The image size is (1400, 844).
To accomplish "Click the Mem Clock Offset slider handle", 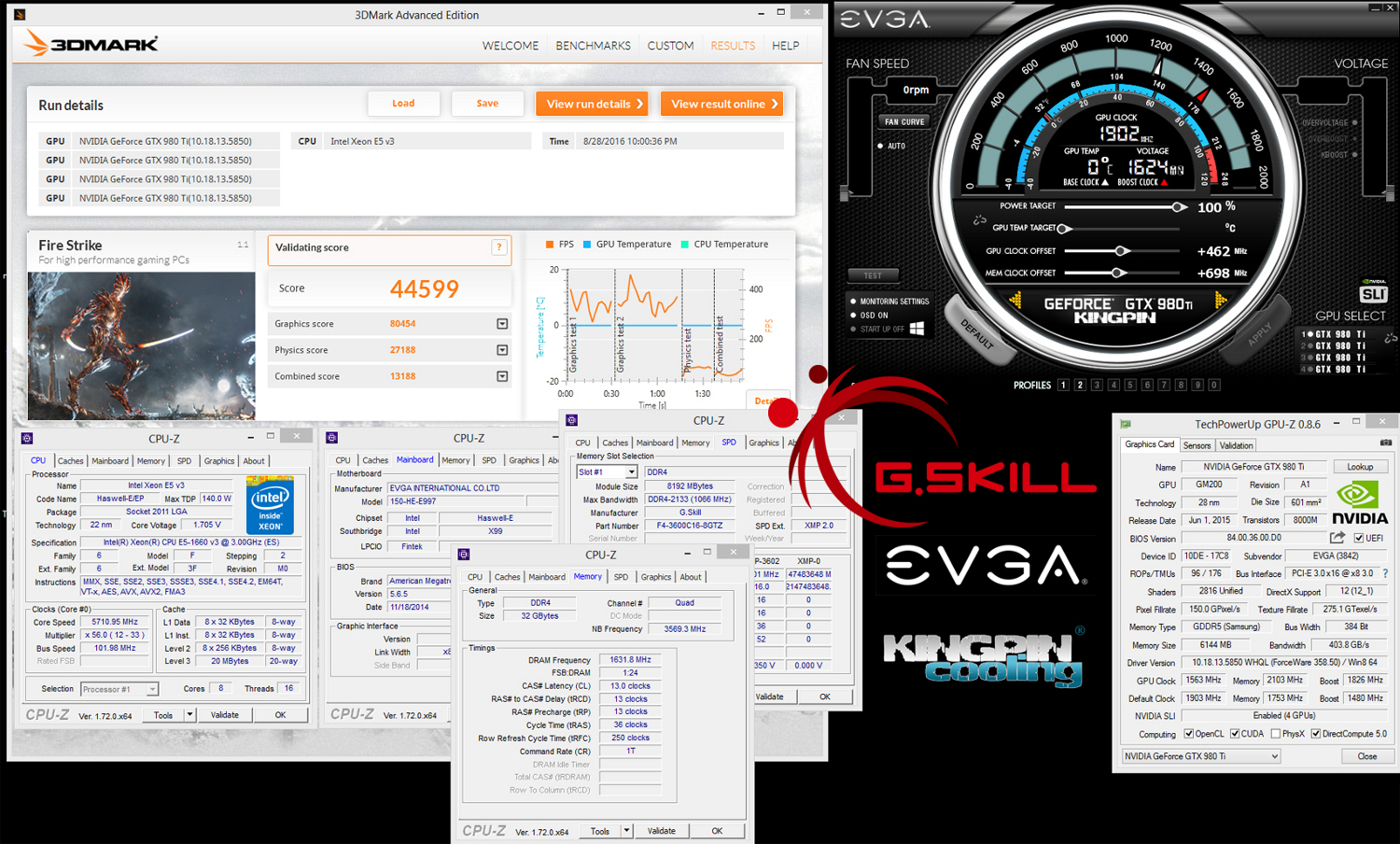I will tap(1117, 273).
